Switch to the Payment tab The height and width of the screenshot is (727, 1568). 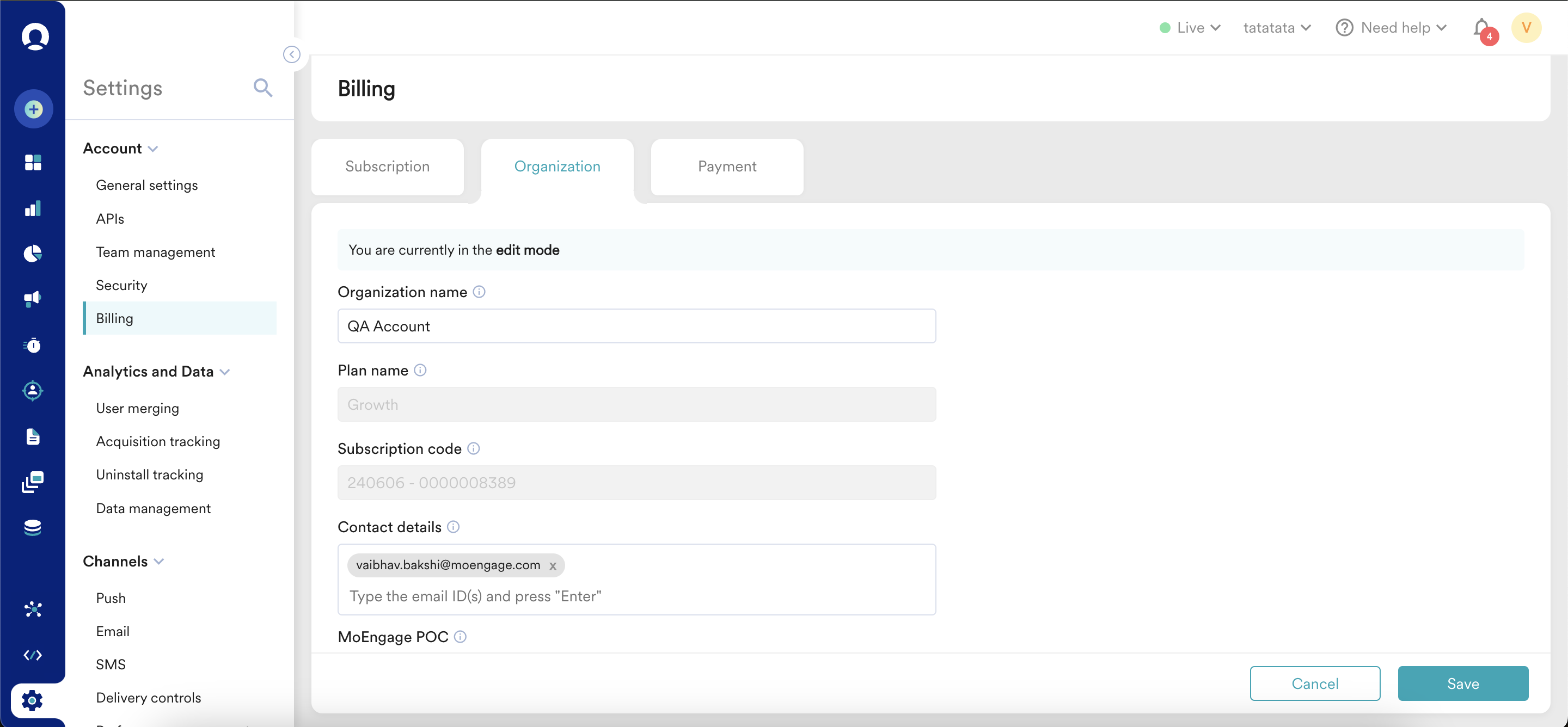726,167
